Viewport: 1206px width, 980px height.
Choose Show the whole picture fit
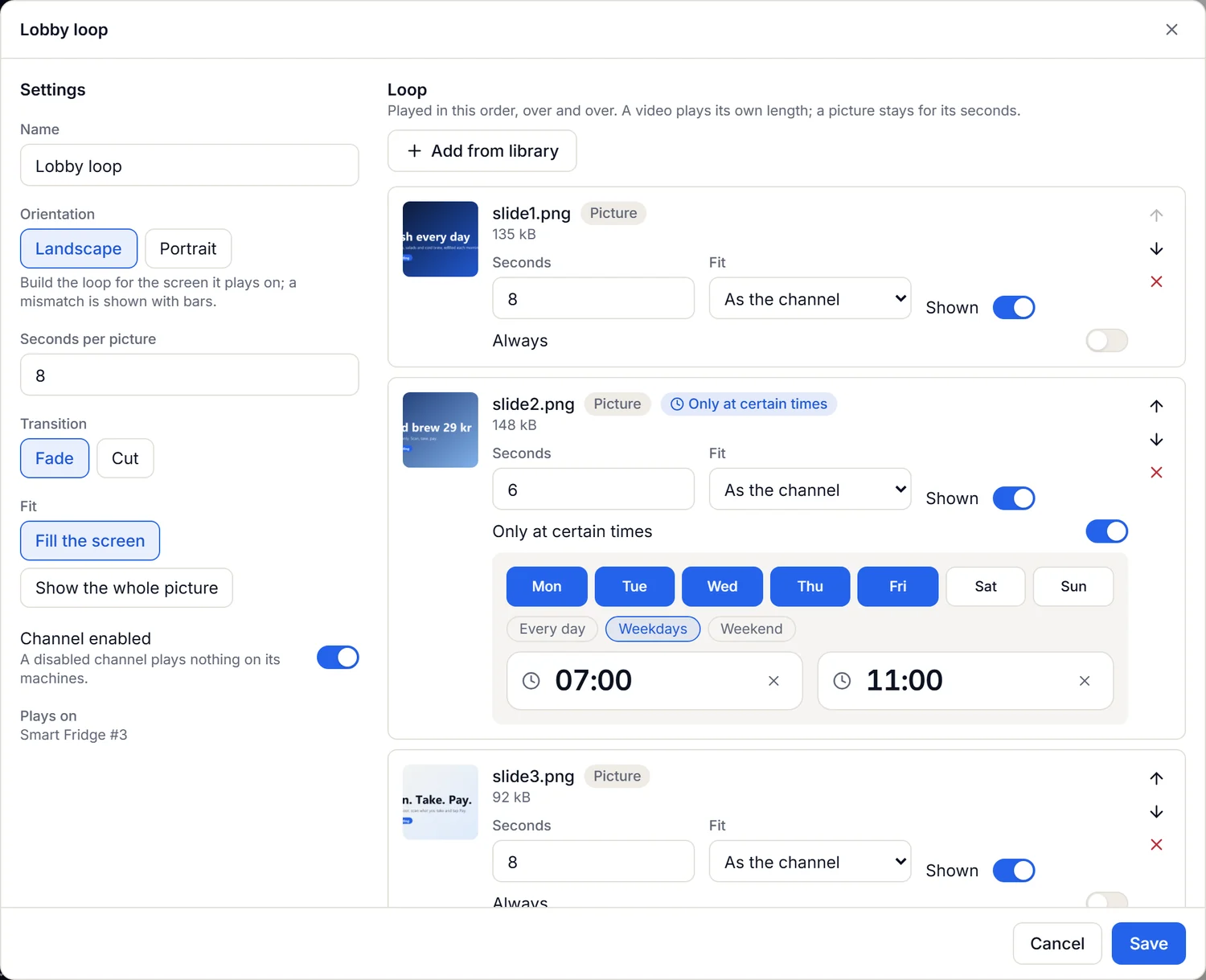coord(126,588)
